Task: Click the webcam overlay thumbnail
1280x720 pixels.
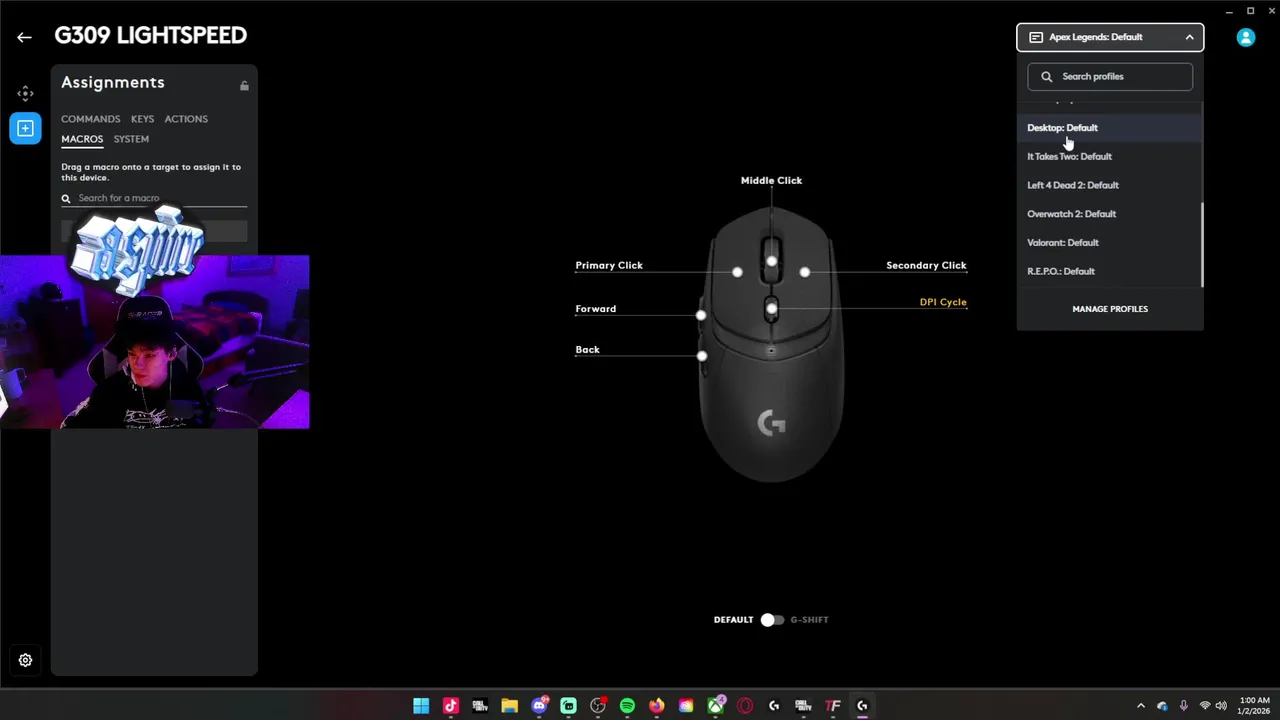Action: coord(155,342)
